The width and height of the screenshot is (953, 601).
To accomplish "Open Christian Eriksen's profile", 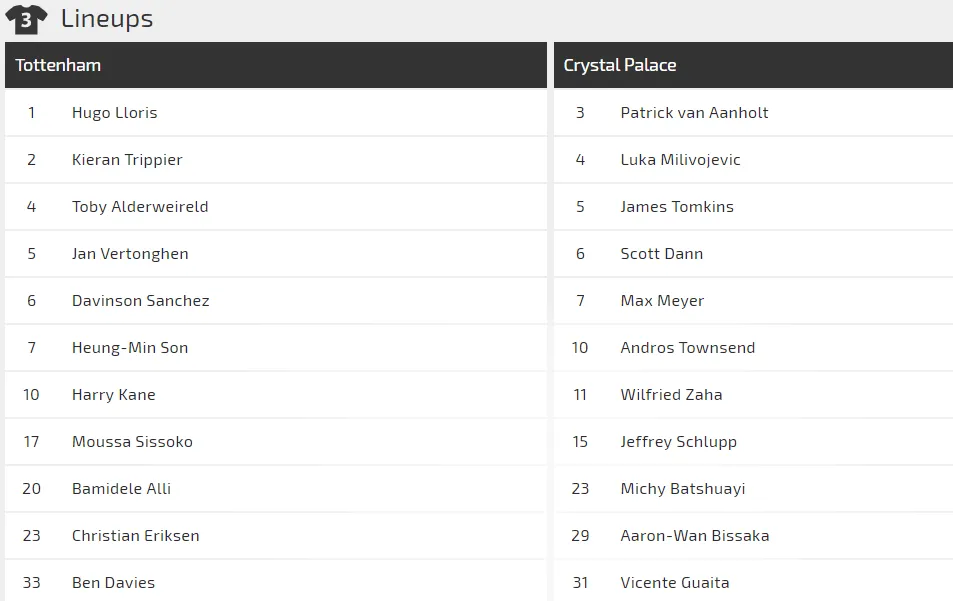I will (135, 536).
